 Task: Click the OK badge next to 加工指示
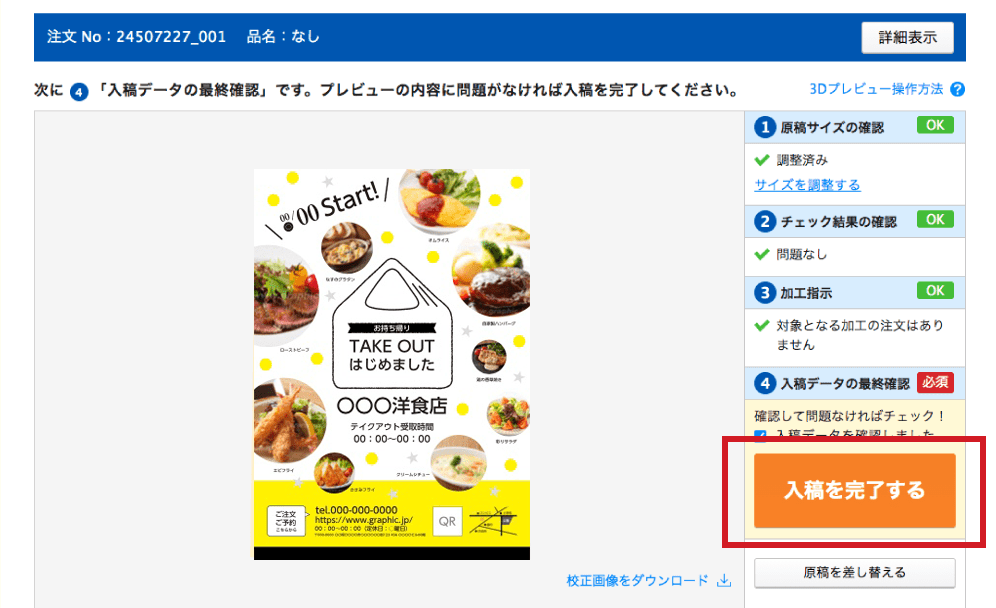tap(935, 290)
